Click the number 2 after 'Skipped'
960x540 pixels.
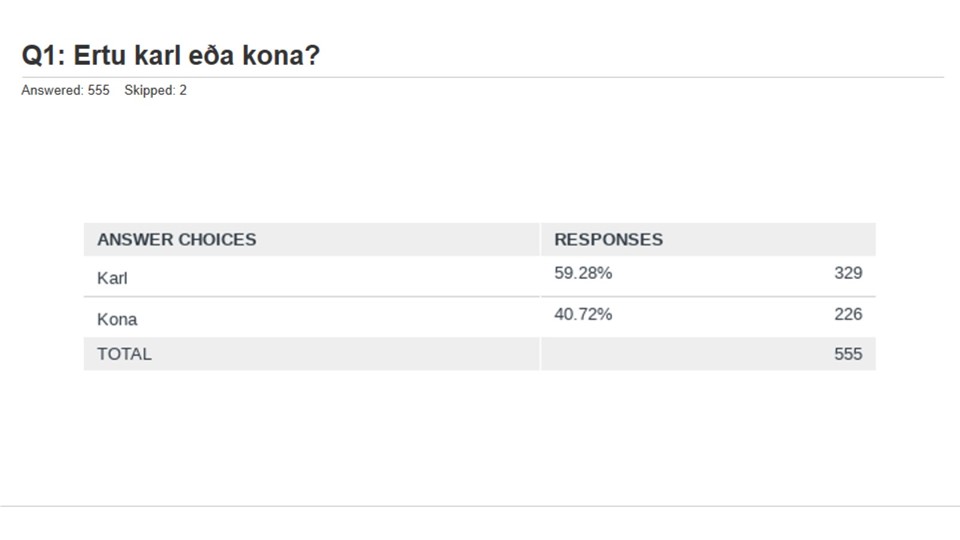click(x=183, y=90)
